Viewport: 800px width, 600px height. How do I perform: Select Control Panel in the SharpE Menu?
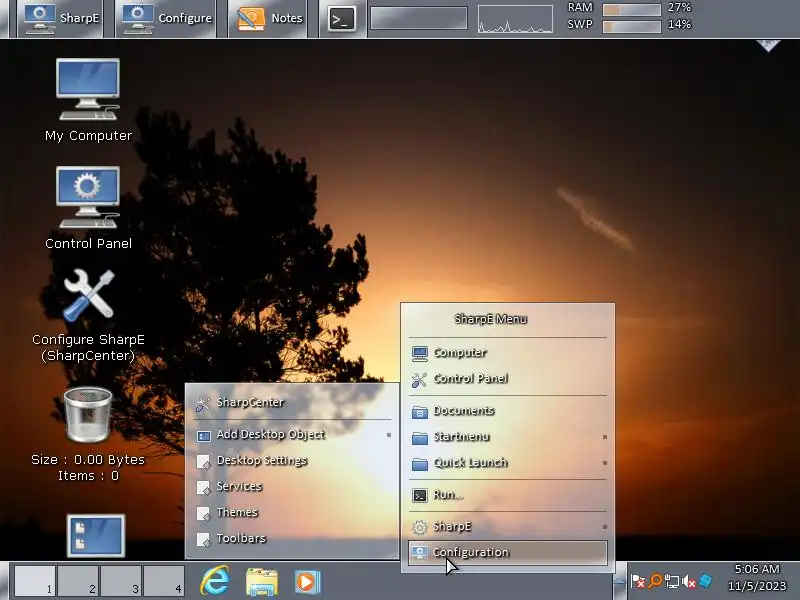click(x=508, y=379)
